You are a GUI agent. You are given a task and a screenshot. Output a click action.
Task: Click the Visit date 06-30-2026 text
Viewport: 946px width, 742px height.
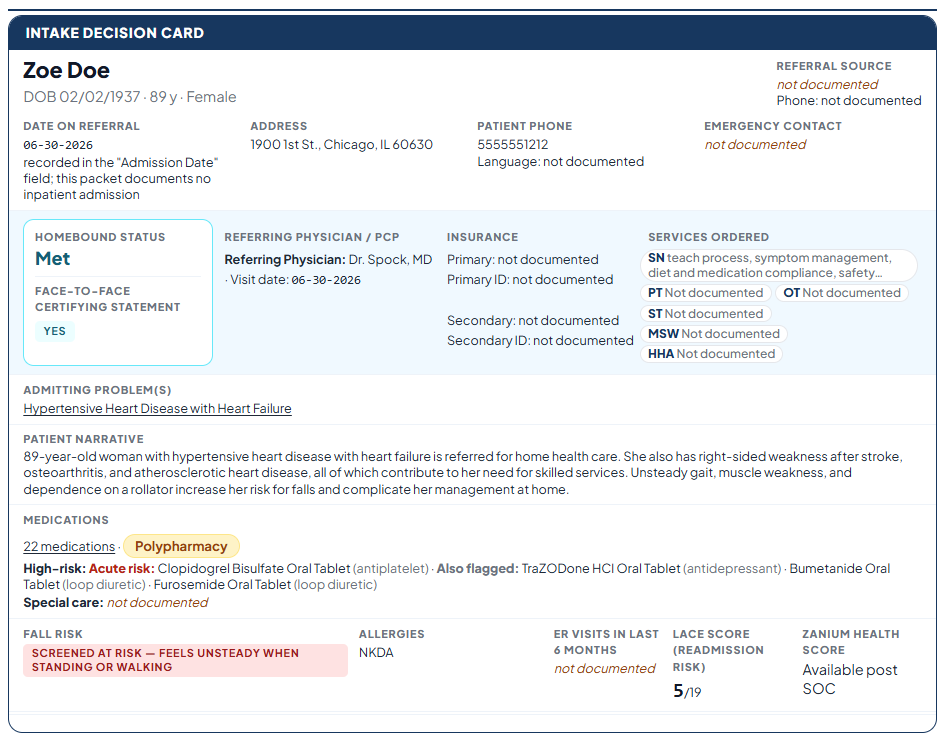click(x=293, y=280)
